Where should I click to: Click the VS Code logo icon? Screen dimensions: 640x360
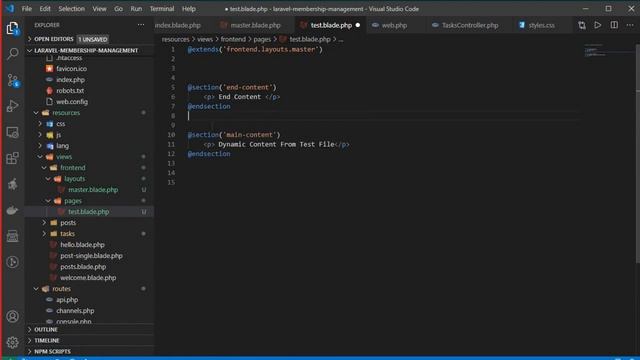pos(10,9)
